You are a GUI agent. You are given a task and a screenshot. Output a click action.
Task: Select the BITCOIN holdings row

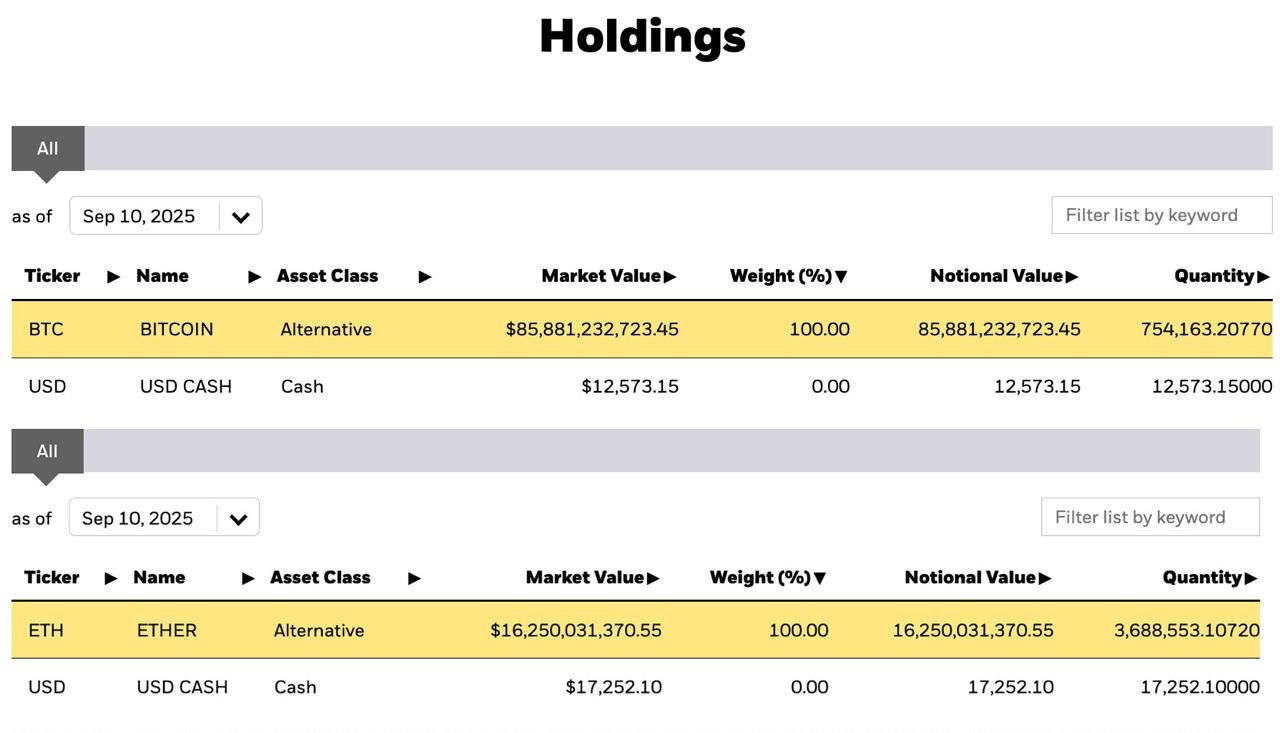point(642,329)
